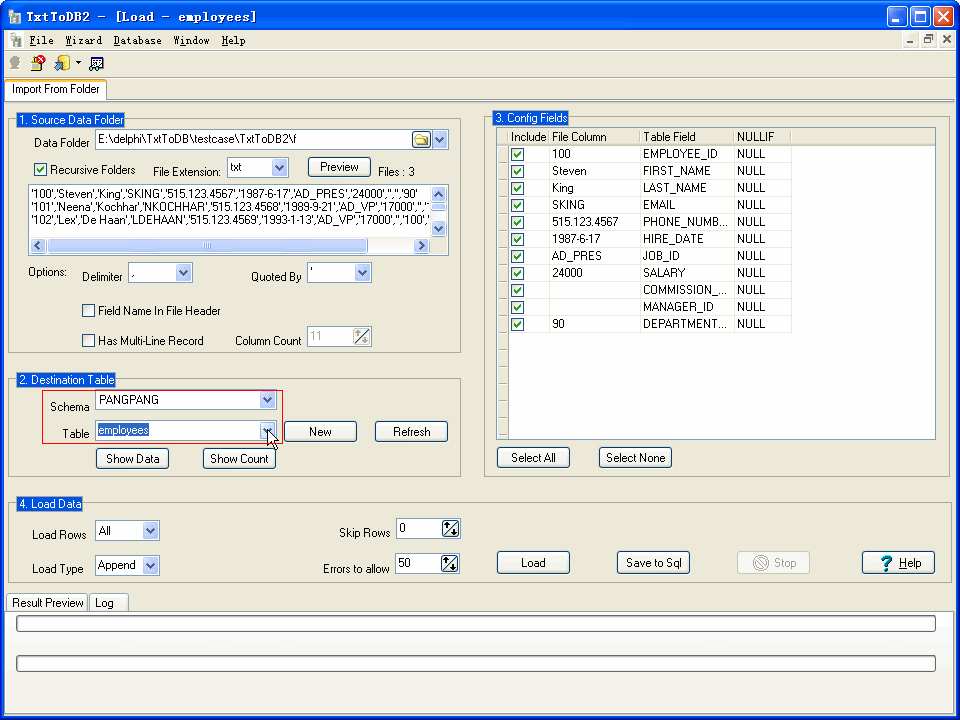Click the preview horizontal scrollbar thumb
This screenshot has height=720, width=960.
tap(207, 246)
